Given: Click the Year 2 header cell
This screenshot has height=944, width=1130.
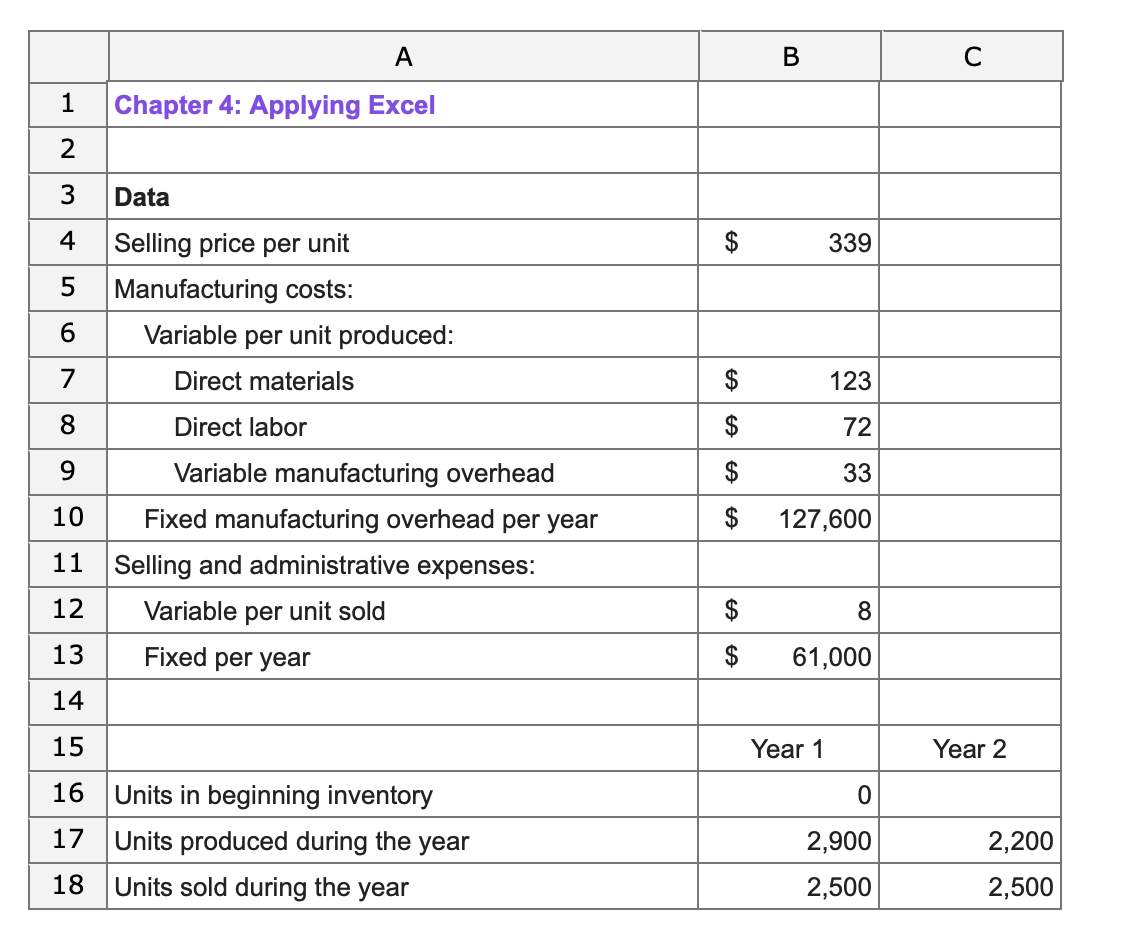Looking at the screenshot, I should (971, 748).
